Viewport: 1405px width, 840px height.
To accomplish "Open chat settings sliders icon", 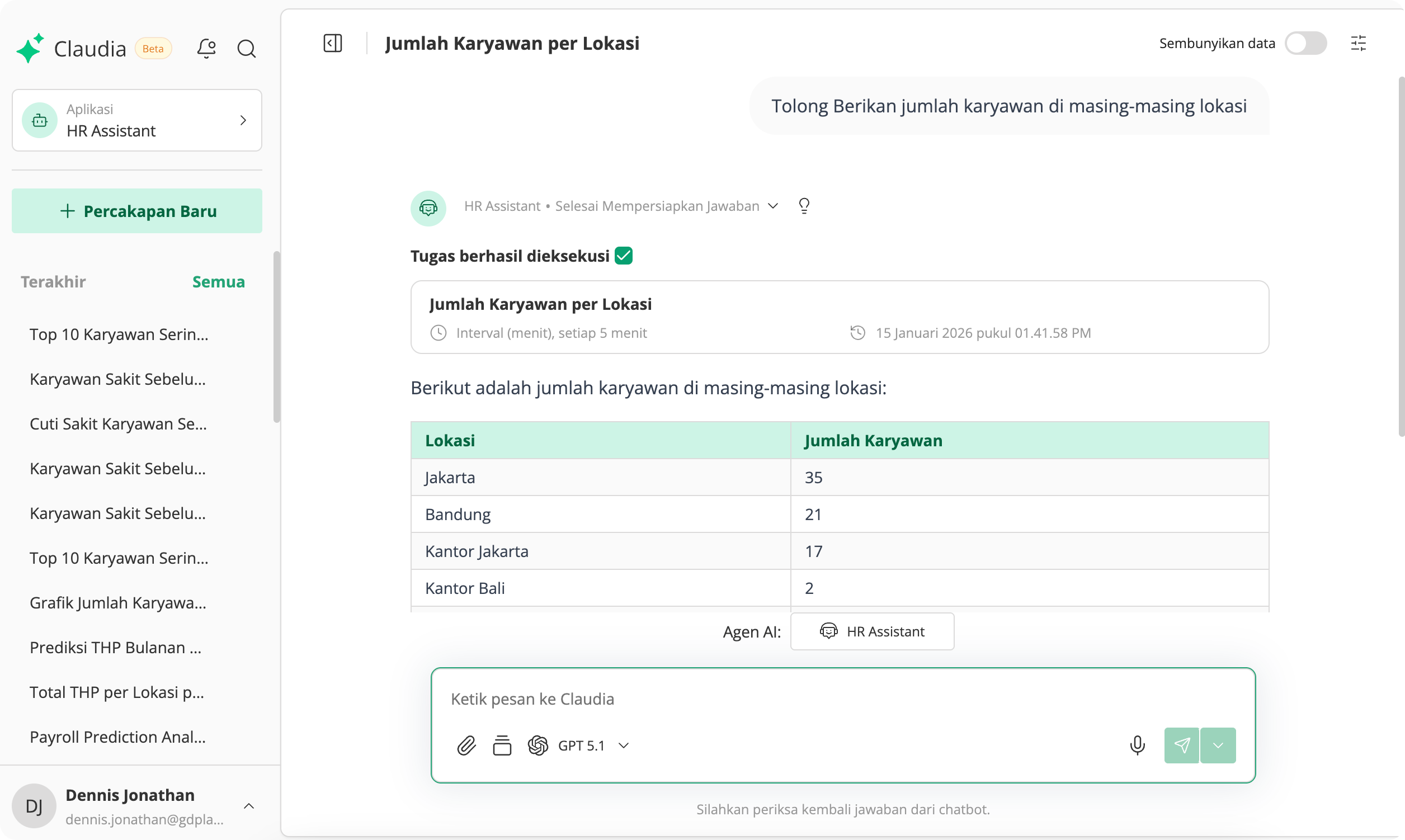I will click(1358, 43).
